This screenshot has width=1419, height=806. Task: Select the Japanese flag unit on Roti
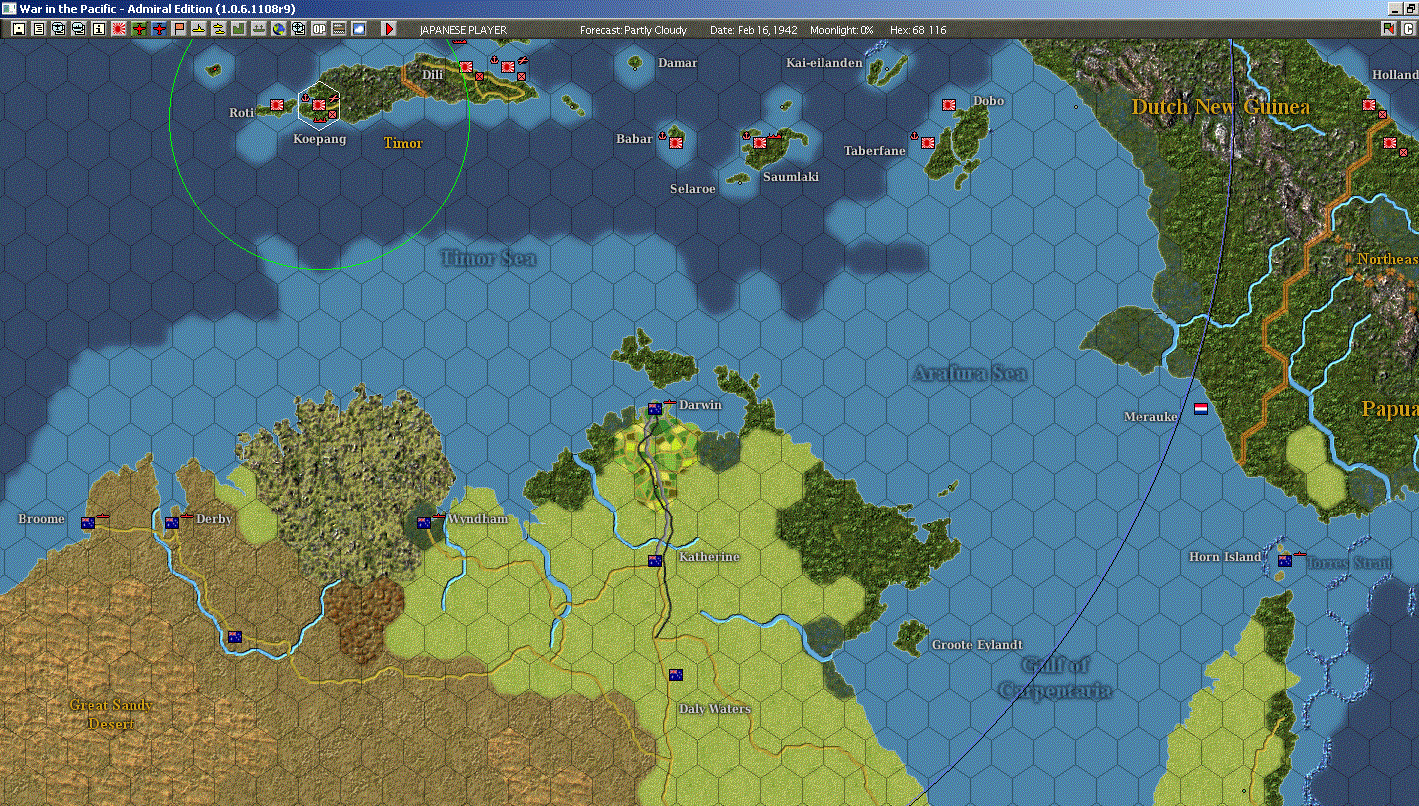pos(277,105)
